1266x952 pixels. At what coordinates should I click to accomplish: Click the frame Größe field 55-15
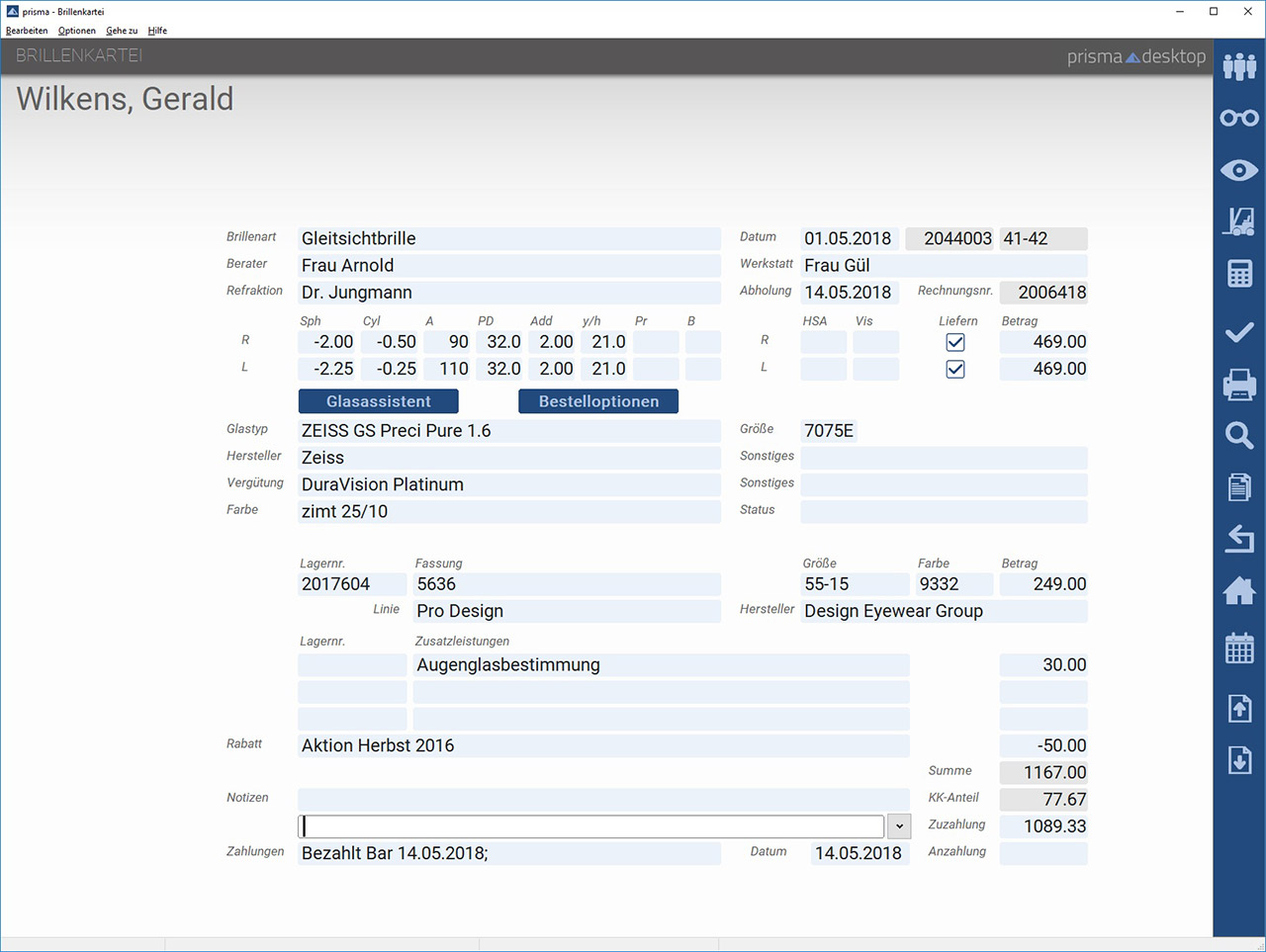point(855,584)
